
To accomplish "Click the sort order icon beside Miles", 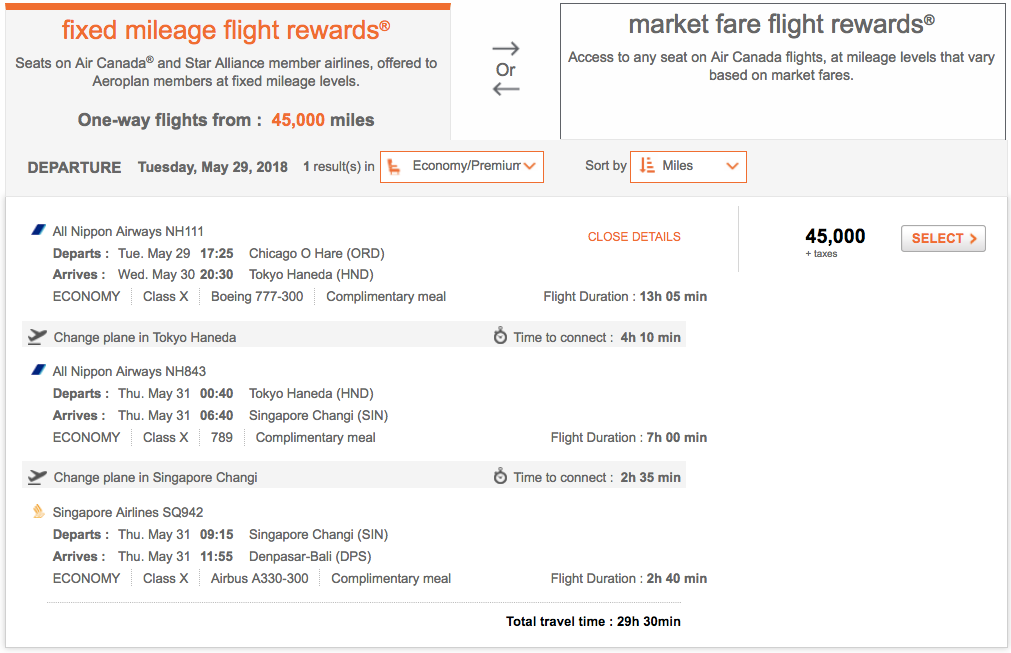I will [647, 166].
